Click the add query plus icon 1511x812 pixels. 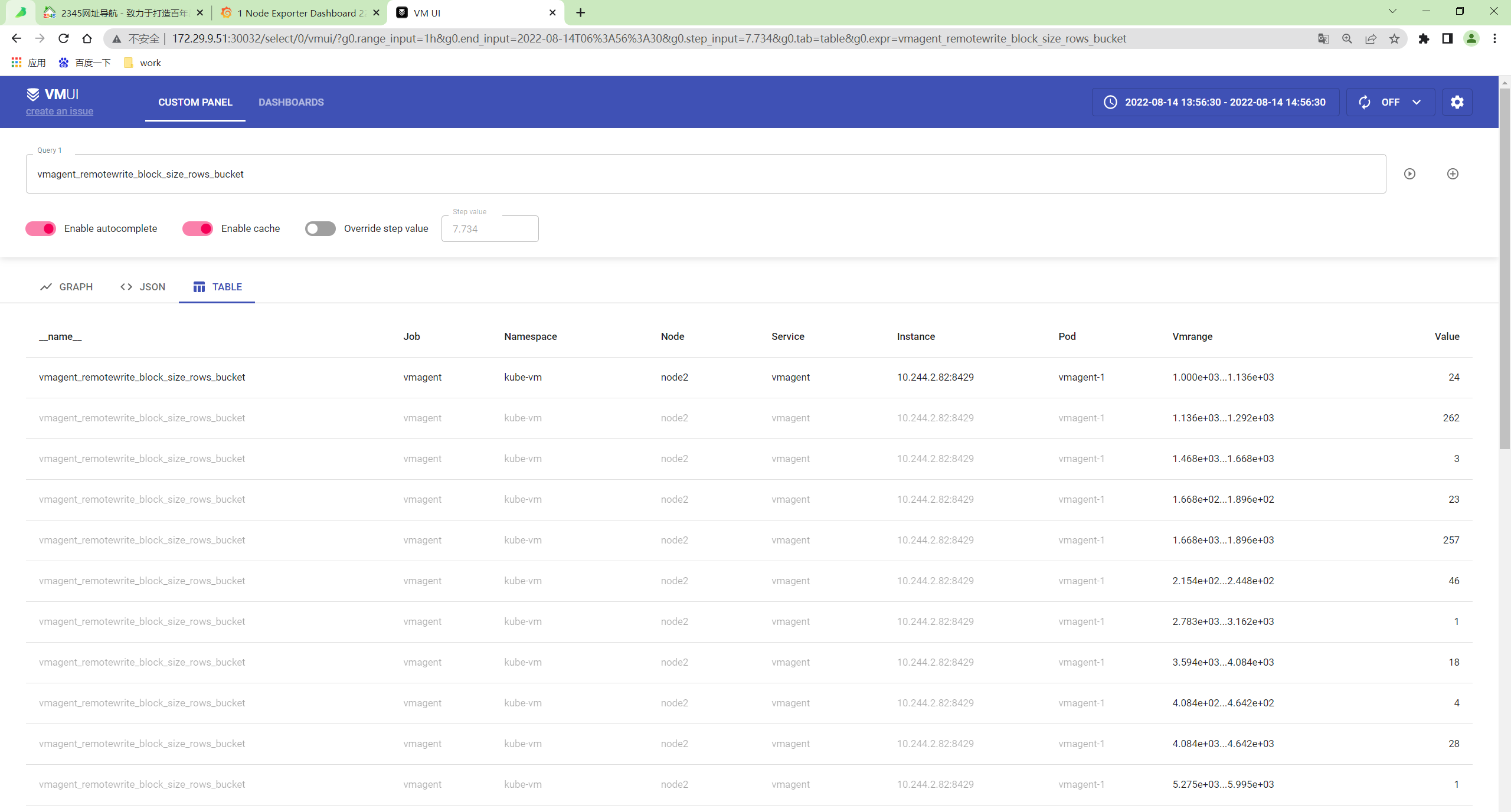click(x=1453, y=173)
